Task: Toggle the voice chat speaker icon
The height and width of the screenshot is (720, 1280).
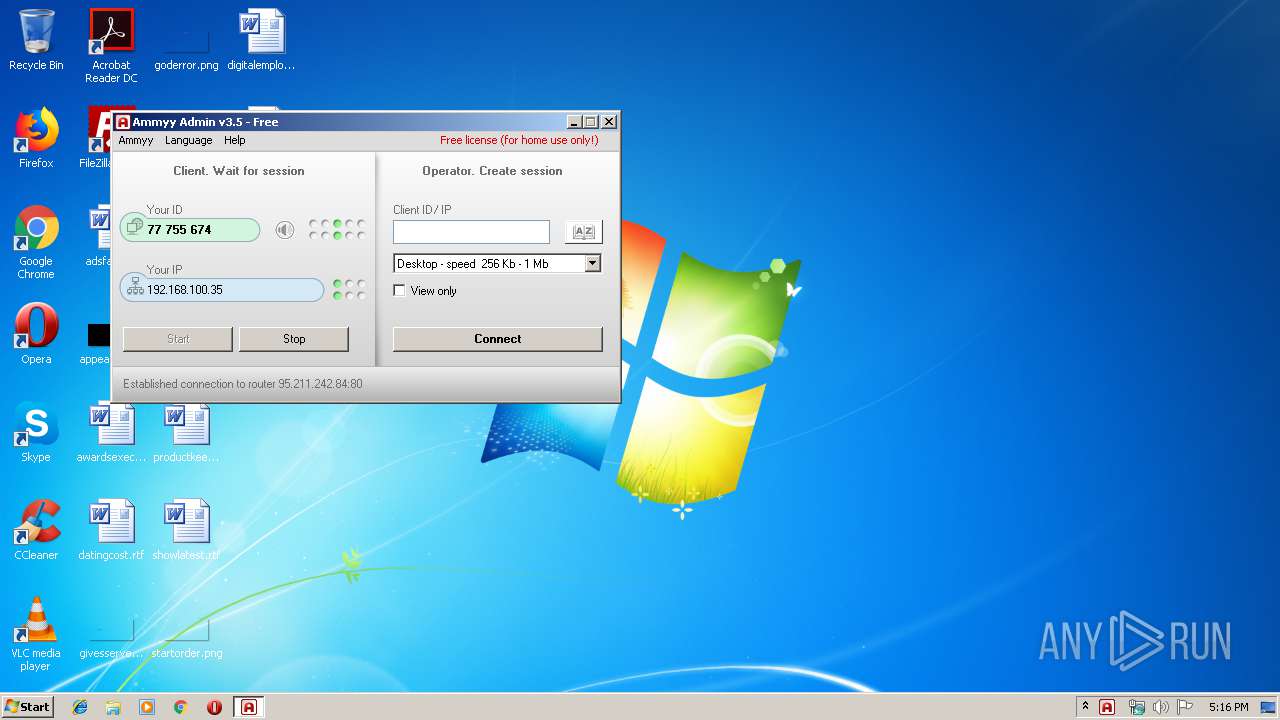Action: coord(285,231)
